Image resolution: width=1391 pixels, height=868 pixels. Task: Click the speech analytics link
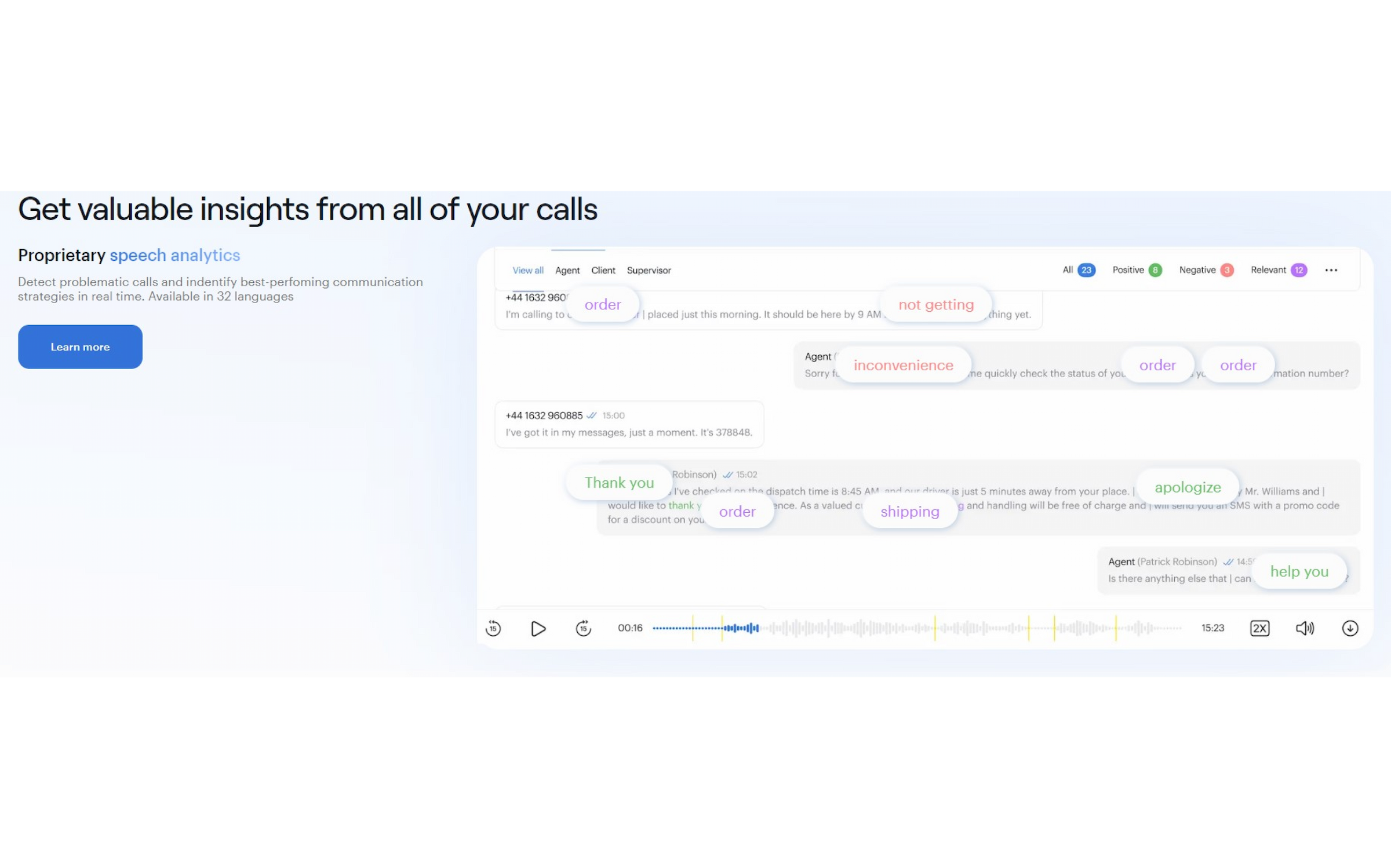pyautogui.click(x=175, y=255)
